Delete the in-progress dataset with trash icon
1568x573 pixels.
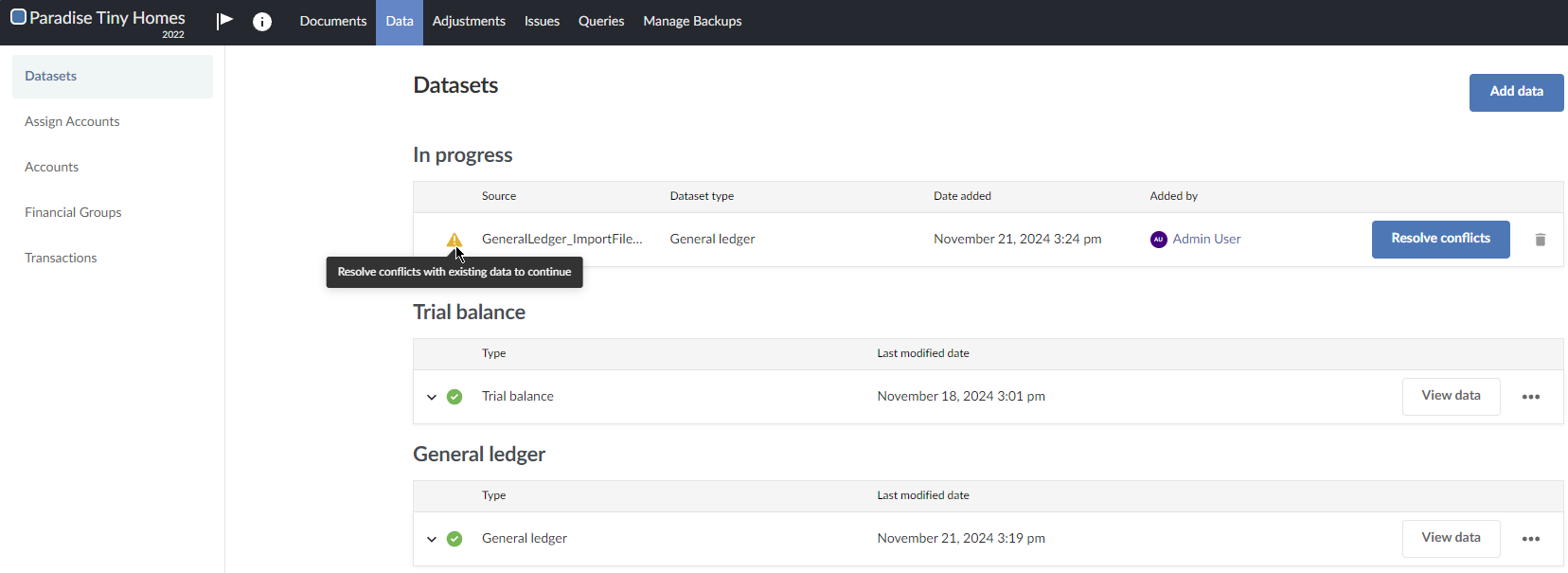pyautogui.click(x=1540, y=240)
